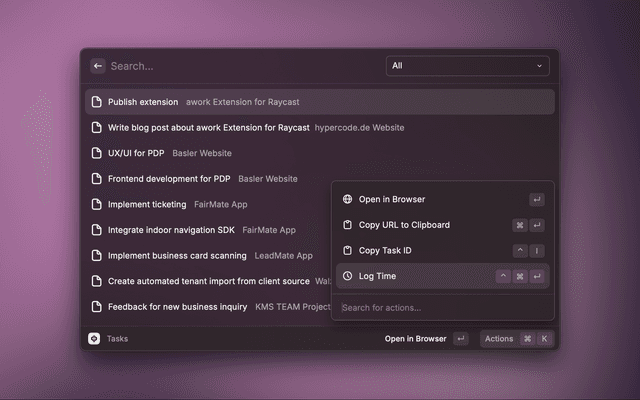The image size is (640, 400).
Task: Click the awork Tasks icon in footer
Action: coord(94,339)
